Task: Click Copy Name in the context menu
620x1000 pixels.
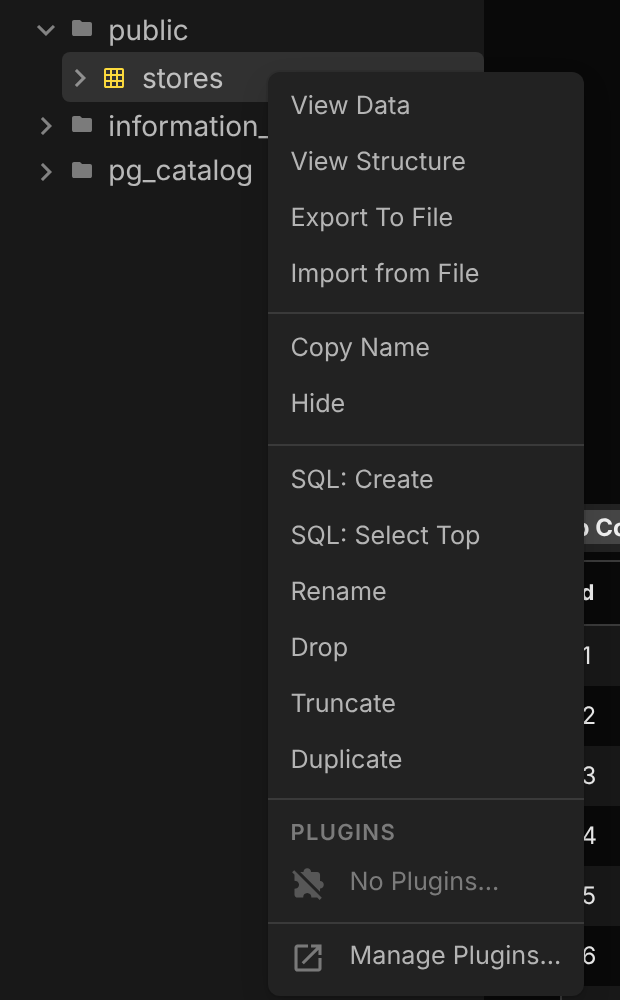Action: tap(425, 348)
